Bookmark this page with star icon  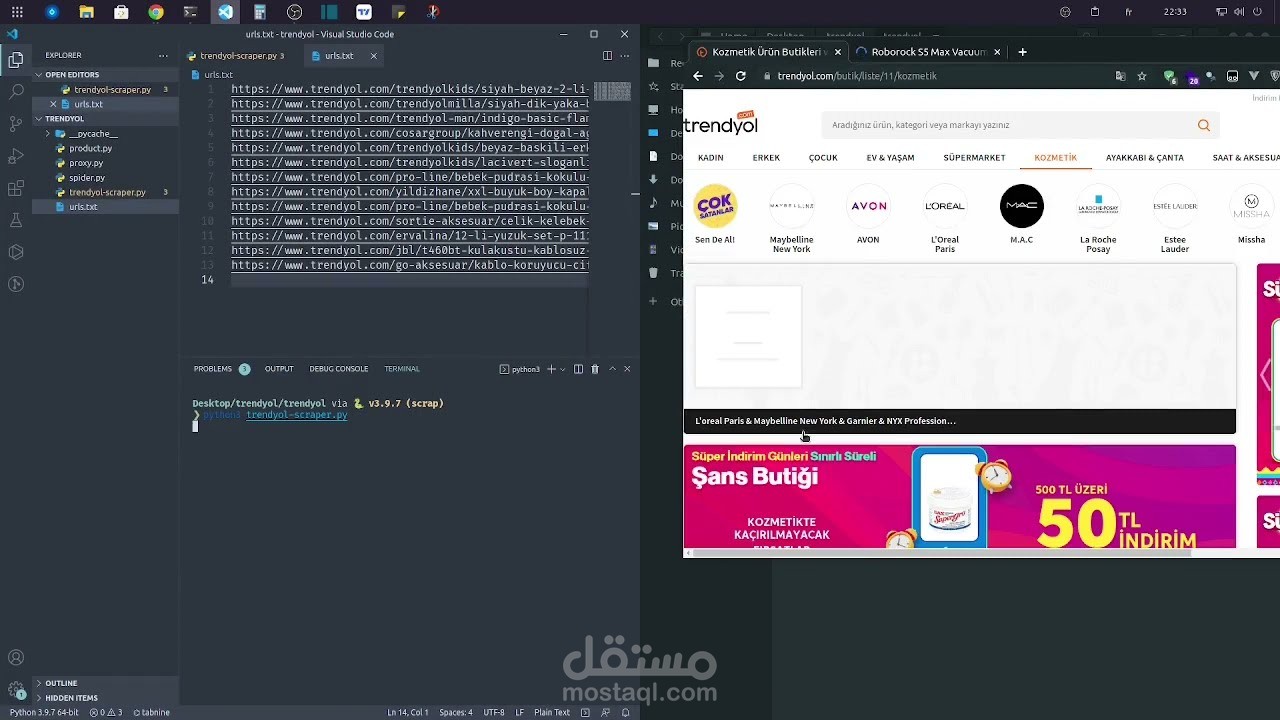click(x=1142, y=76)
